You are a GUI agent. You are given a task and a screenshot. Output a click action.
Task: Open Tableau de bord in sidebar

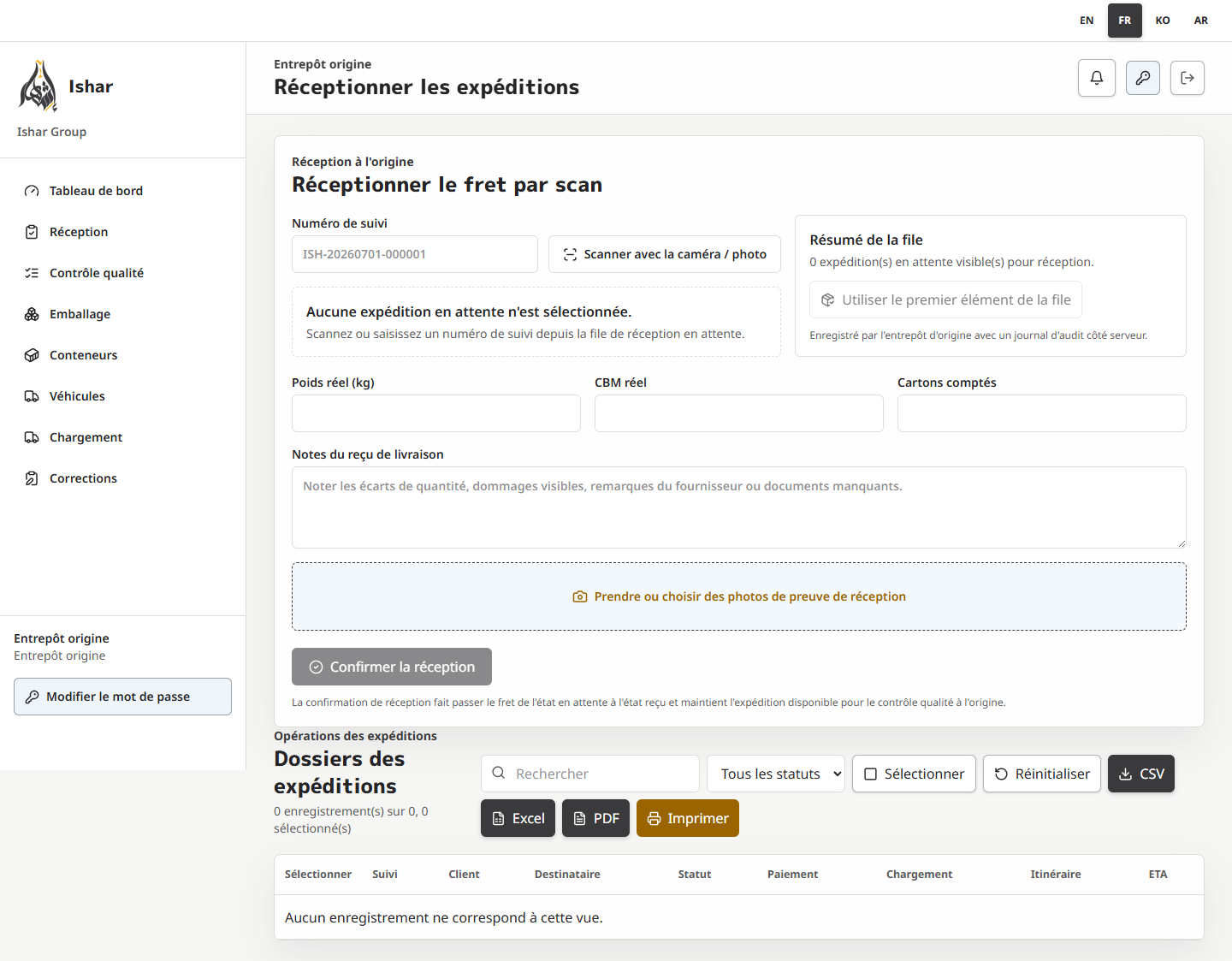click(x=122, y=191)
